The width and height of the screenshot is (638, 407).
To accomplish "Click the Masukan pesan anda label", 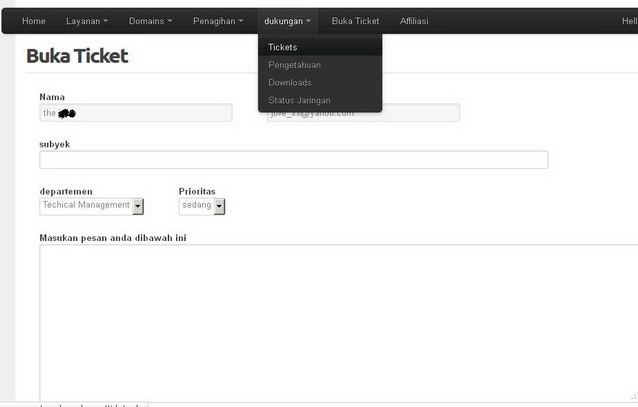I will pyautogui.click(x=113, y=238).
